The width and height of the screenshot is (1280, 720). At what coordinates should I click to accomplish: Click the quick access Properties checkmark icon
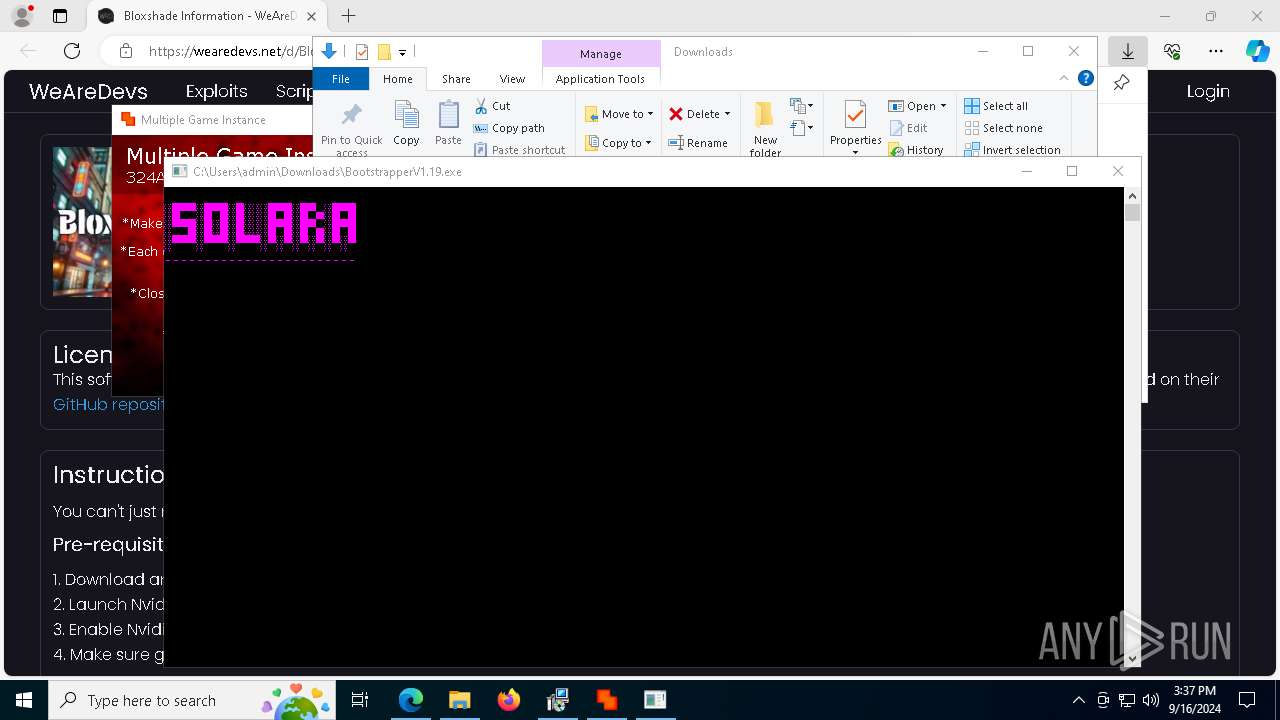coord(362,52)
